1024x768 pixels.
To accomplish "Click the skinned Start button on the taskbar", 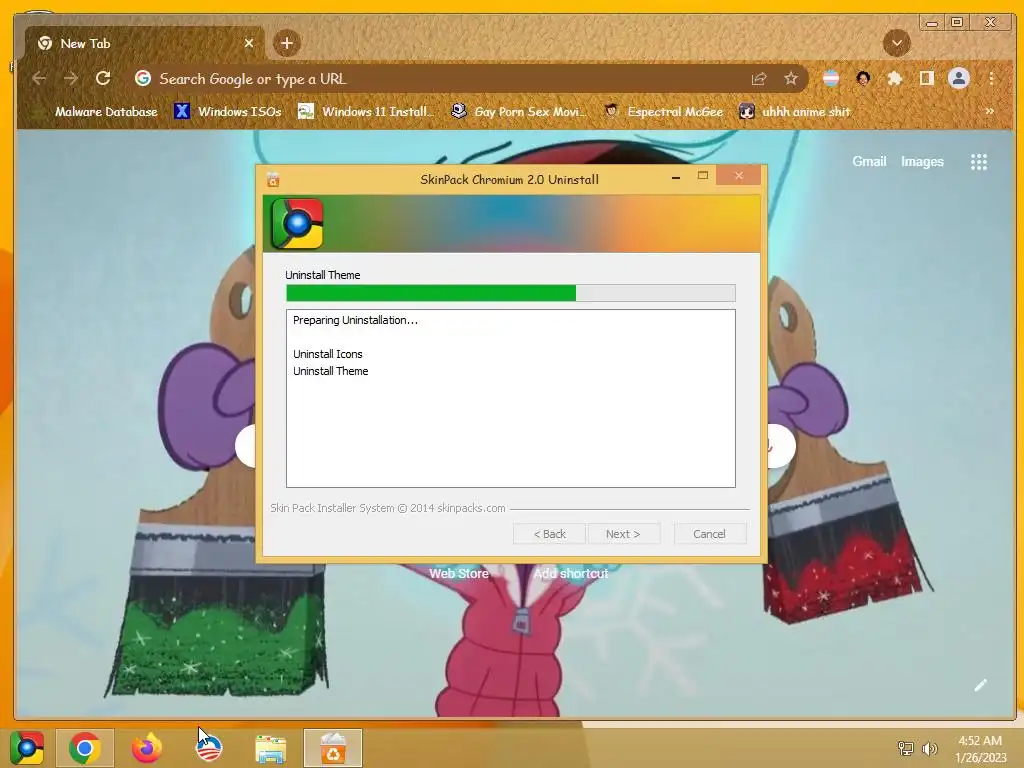I will (27, 748).
